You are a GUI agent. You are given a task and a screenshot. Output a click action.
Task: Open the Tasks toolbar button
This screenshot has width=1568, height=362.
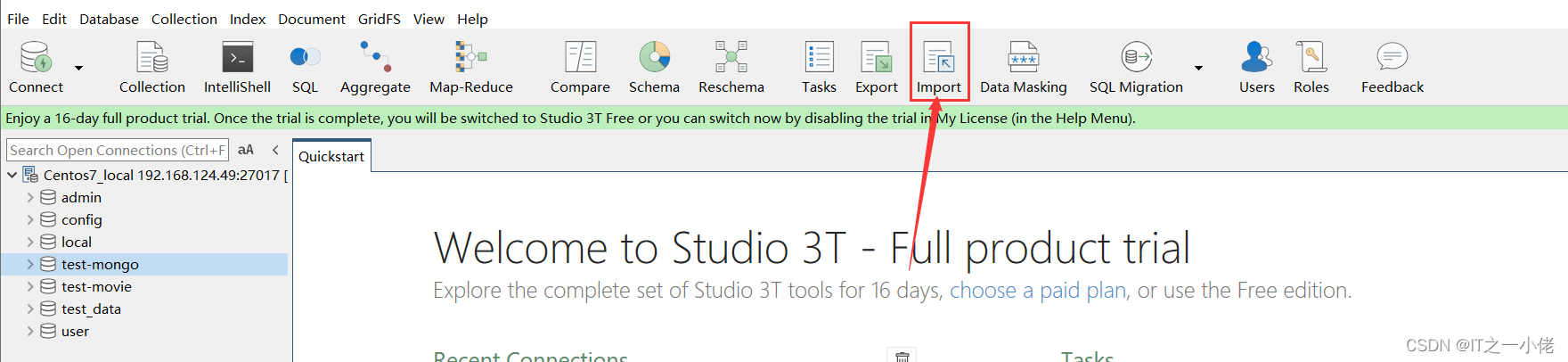819,67
